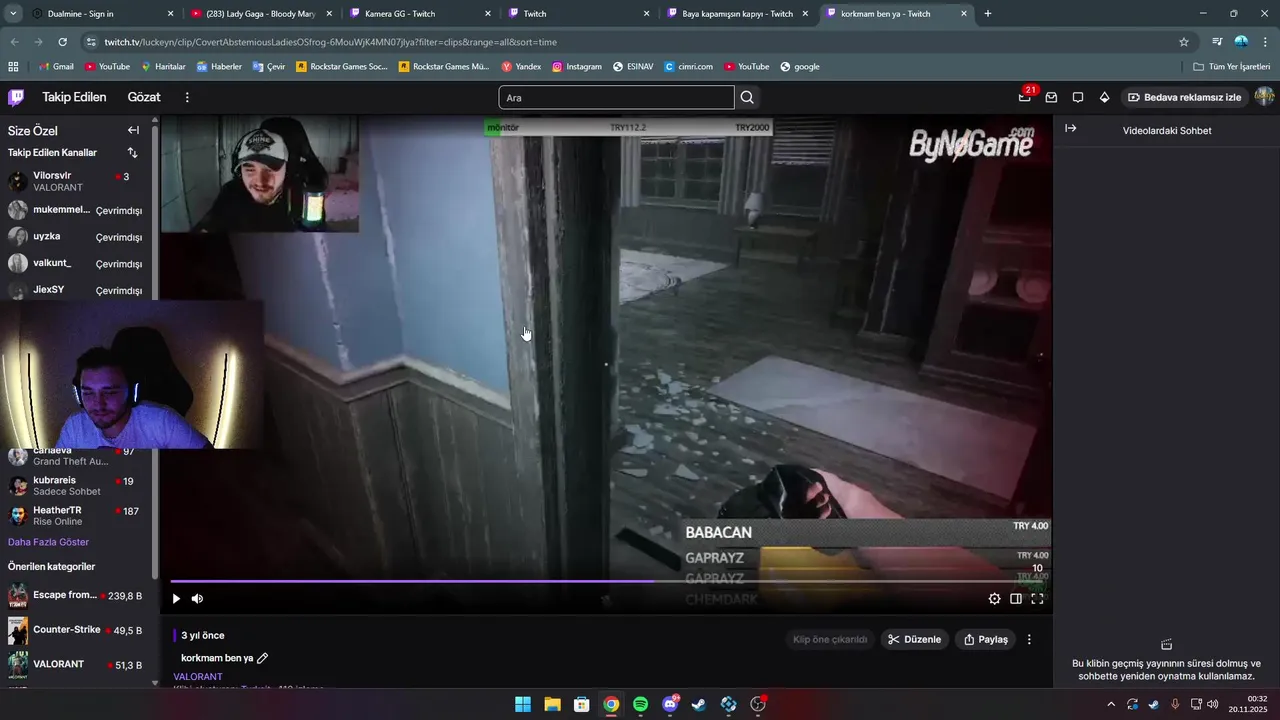
Task: Click the address bar URL
Action: 331,42
